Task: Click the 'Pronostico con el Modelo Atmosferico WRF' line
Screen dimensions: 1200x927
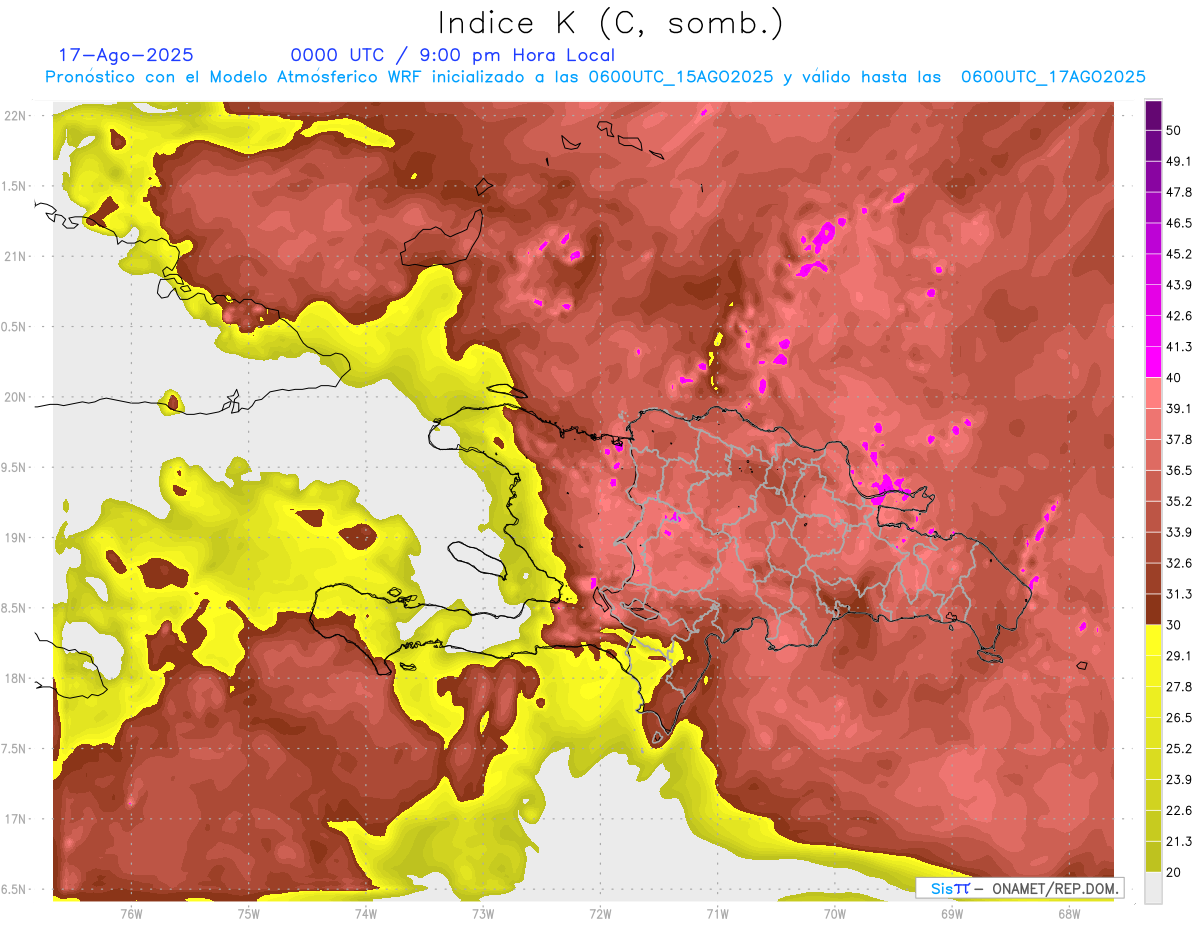Action: coord(595,77)
